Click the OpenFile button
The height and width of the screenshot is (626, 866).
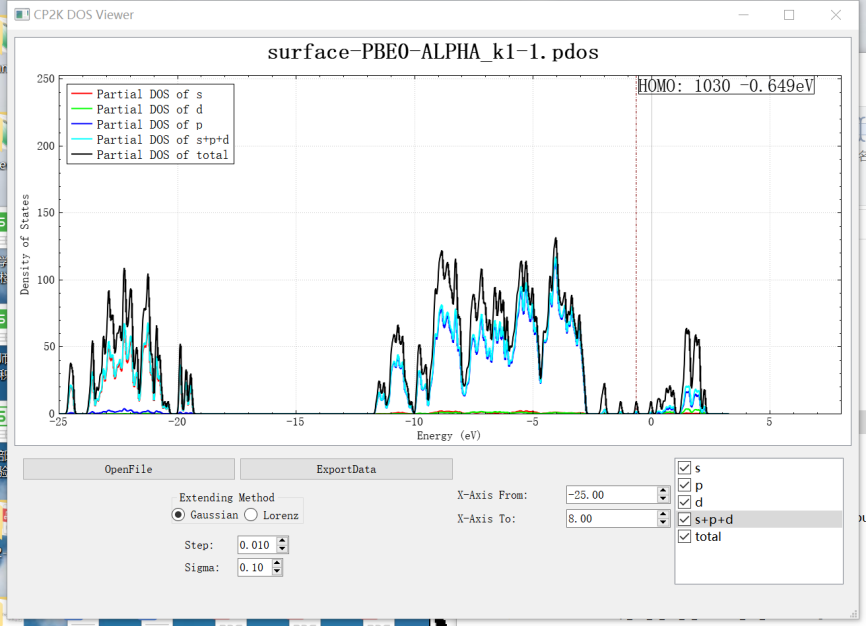tap(129, 469)
